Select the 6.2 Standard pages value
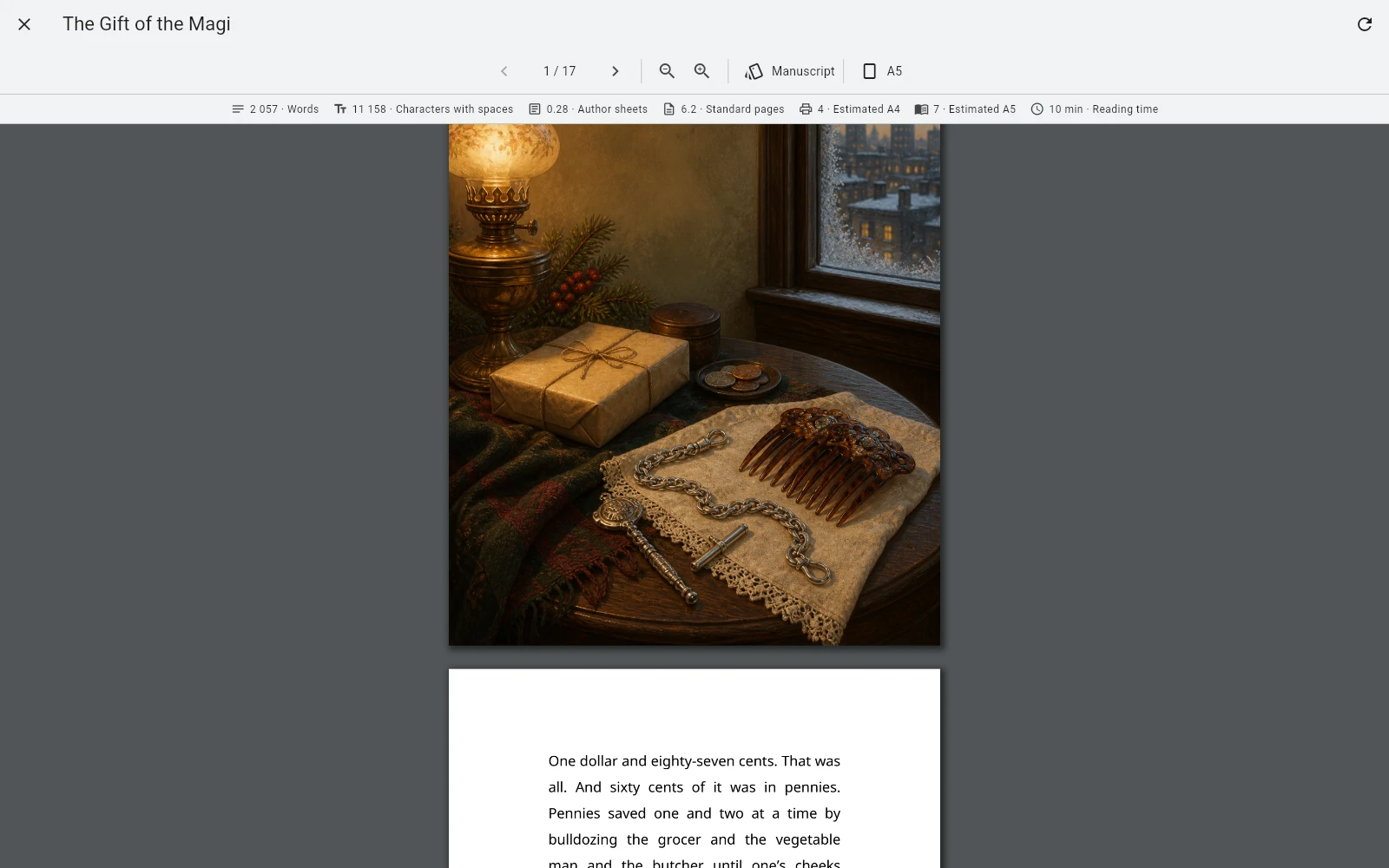 click(x=733, y=109)
